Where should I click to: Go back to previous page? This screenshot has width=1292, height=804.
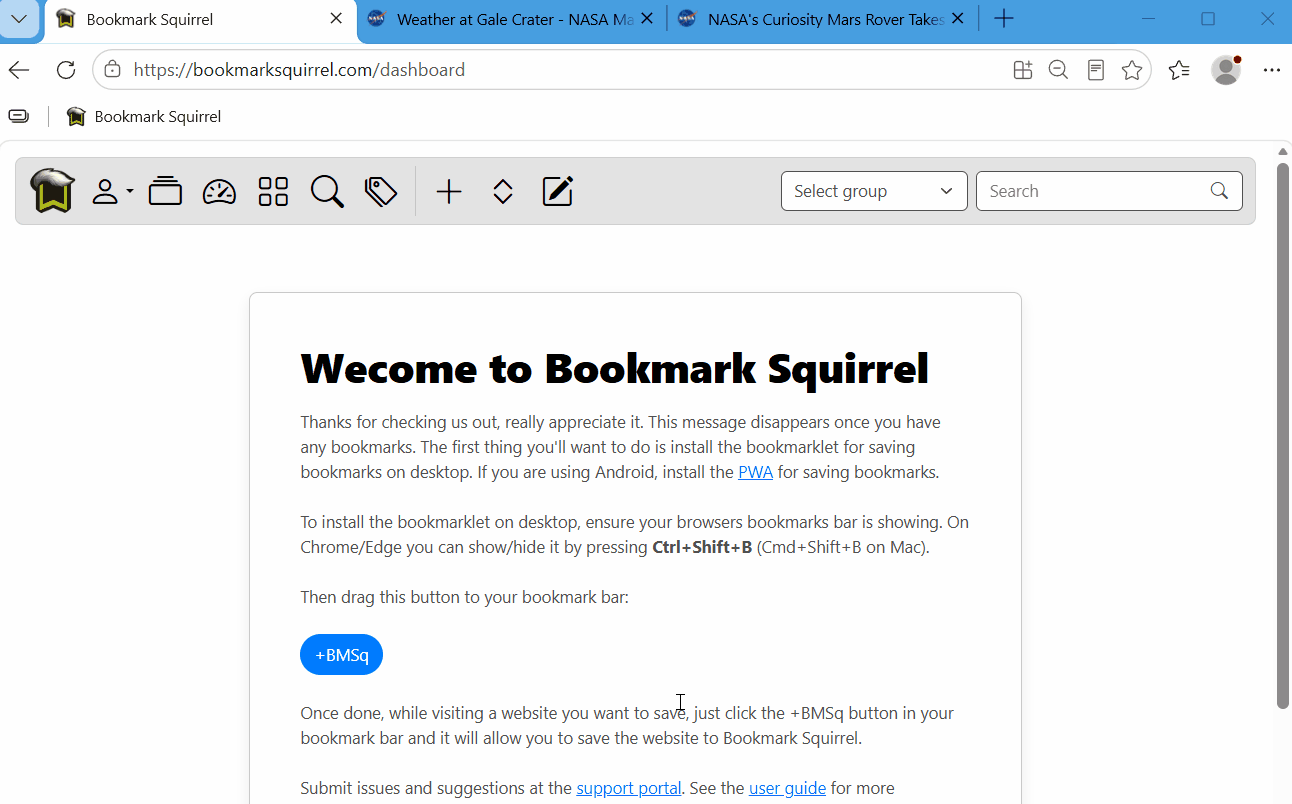(19, 70)
